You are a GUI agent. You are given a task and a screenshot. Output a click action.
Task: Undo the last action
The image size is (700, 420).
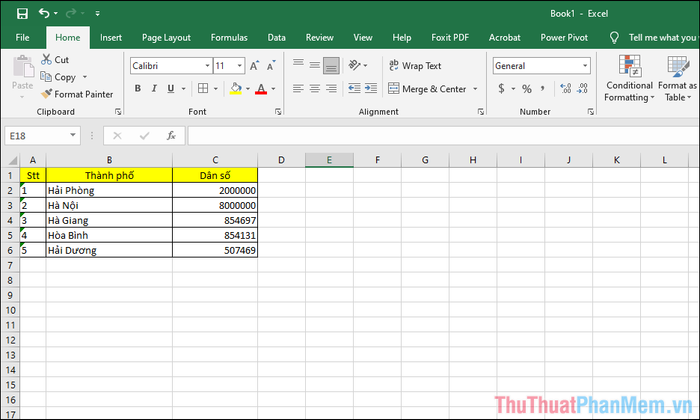pos(44,13)
